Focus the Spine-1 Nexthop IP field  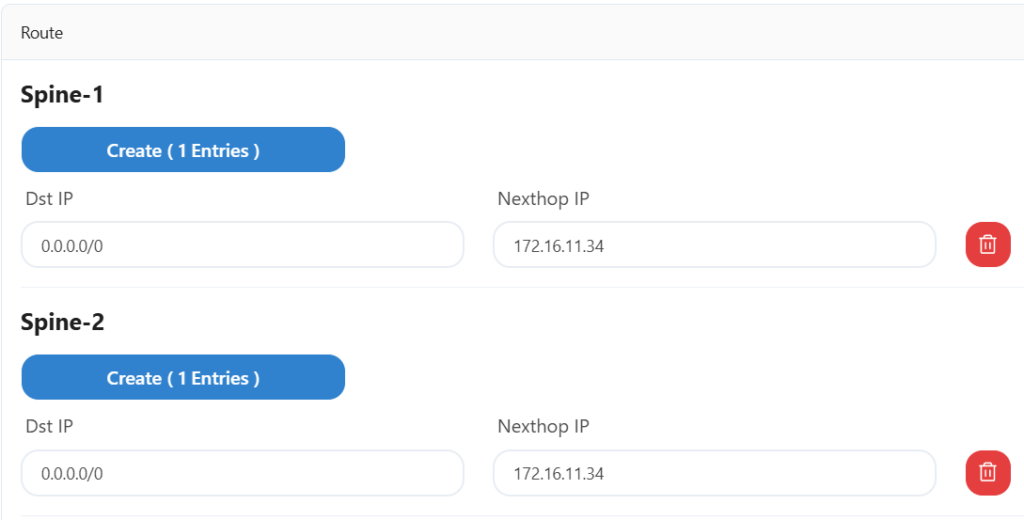(x=714, y=245)
